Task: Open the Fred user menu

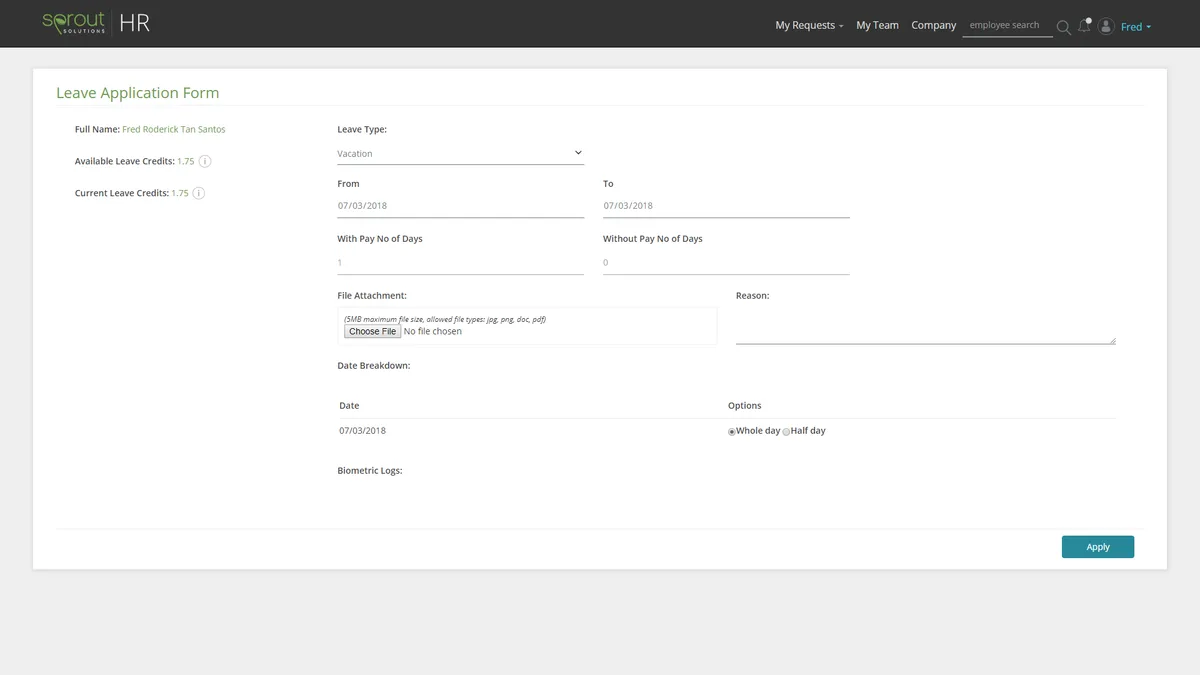Action: pos(1135,26)
